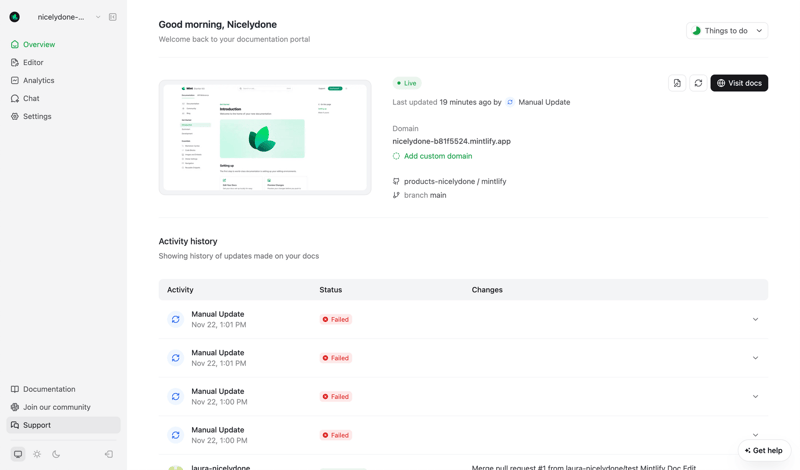
Task: Click the Visit docs button
Action: 739,83
